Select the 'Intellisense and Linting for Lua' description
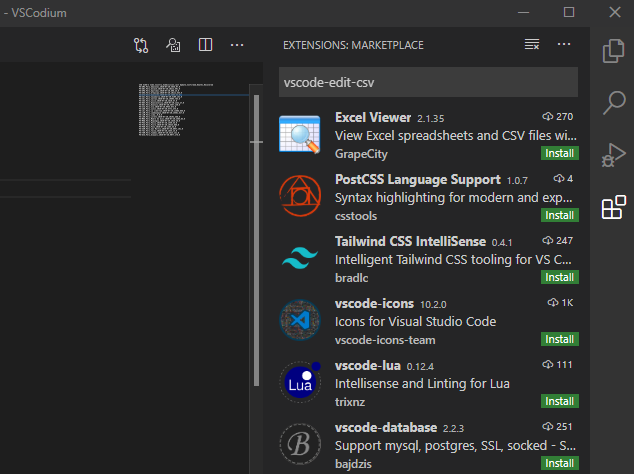Screen dimensions: 634x474 (422, 383)
